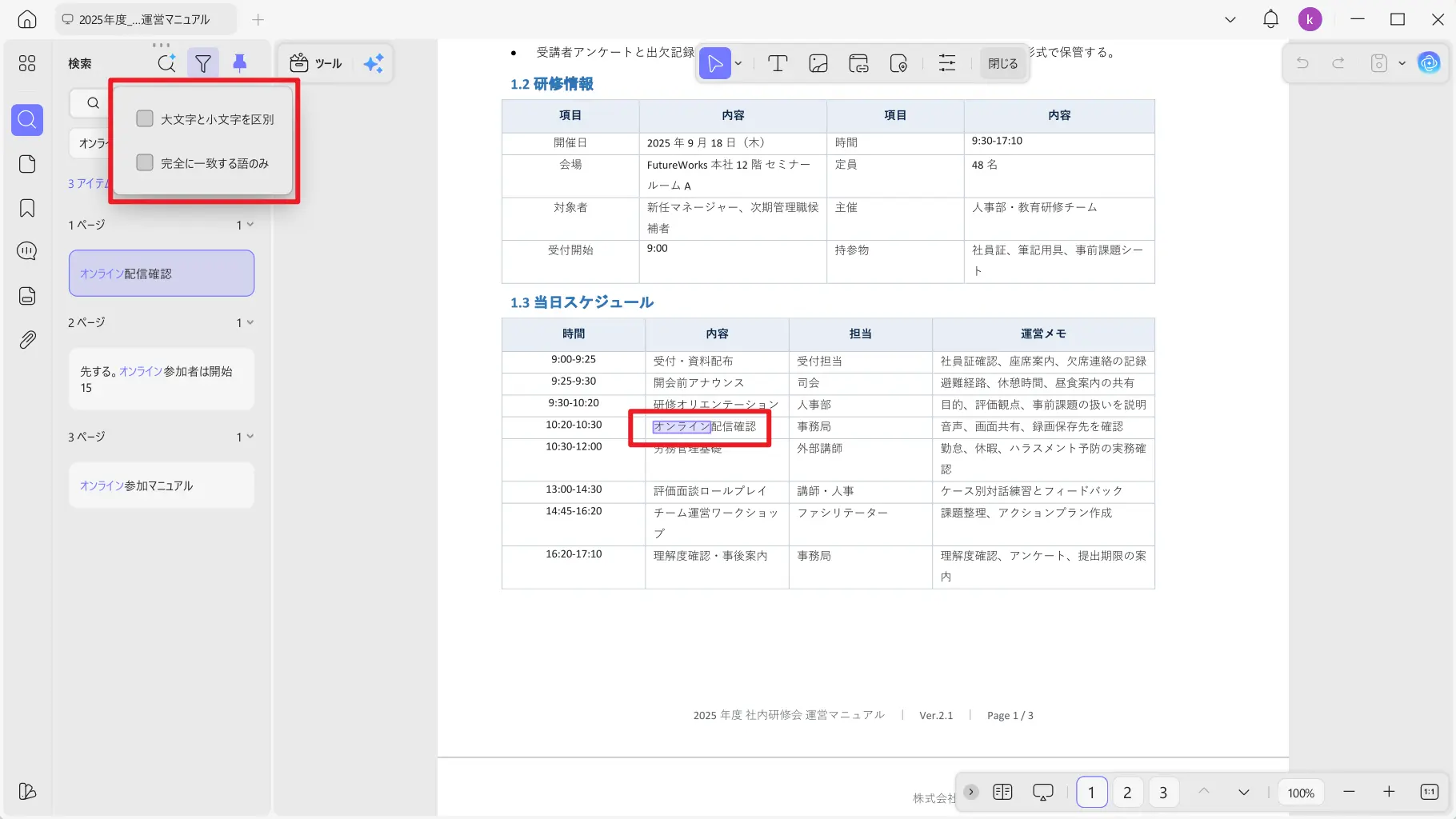This screenshot has width=1456, height=819.
Task: Click the Redo arrow icon
Action: [x=1338, y=62]
